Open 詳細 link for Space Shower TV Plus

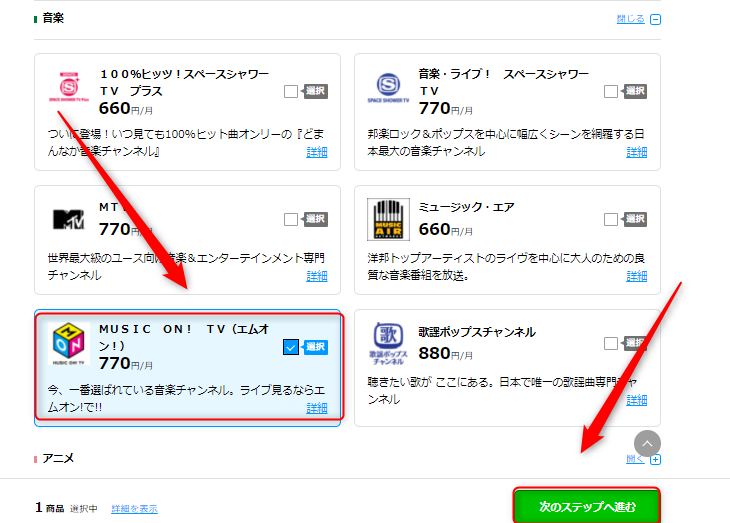[x=317, y=152]
